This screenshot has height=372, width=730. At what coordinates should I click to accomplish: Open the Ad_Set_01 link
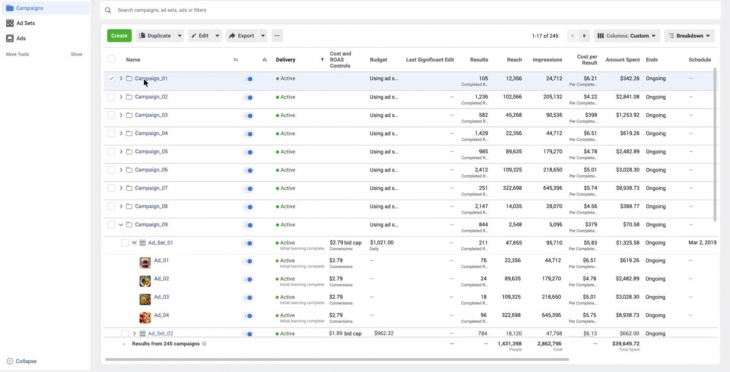point(161,243)
